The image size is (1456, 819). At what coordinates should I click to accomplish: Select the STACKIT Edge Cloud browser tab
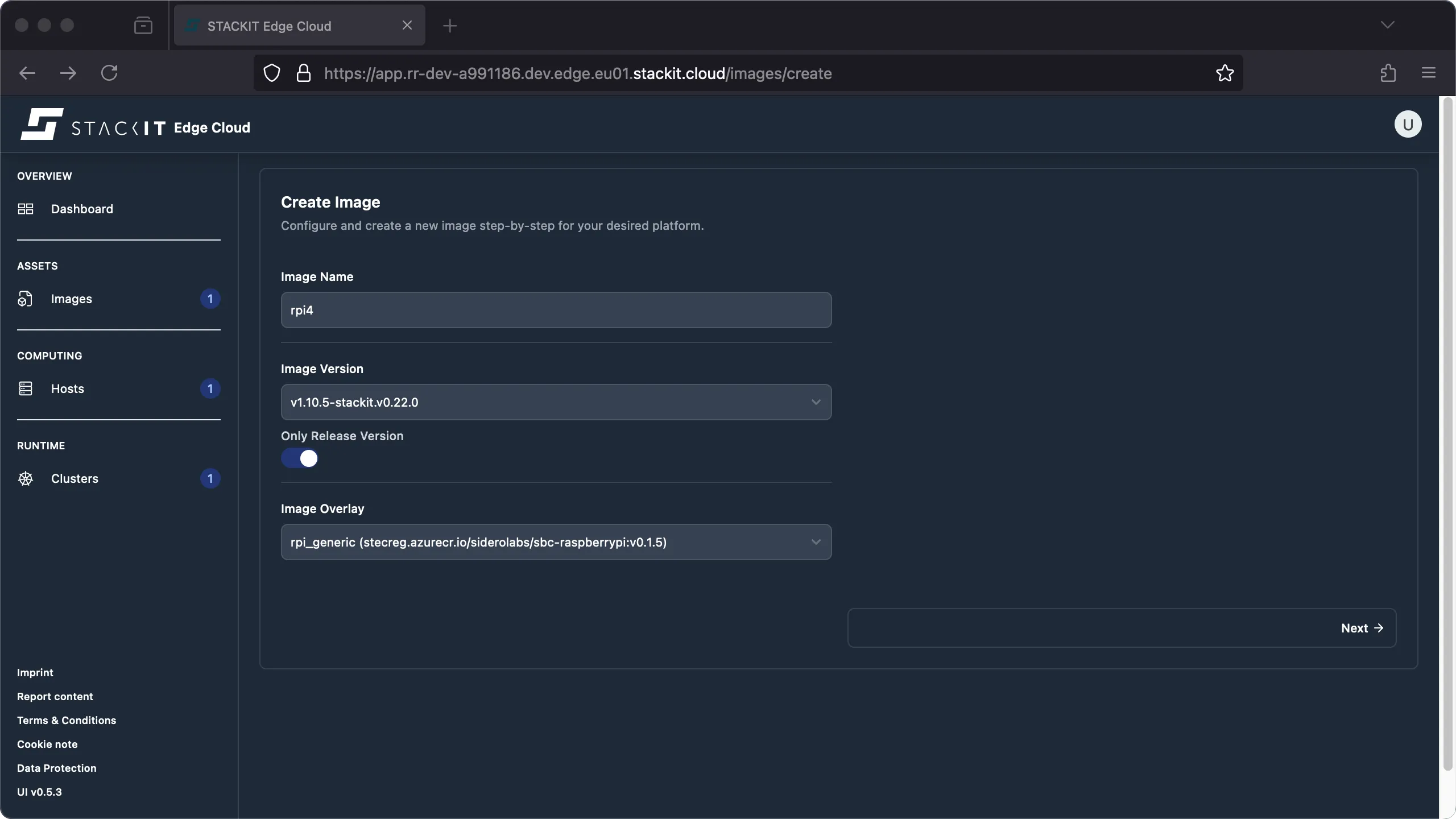pyautogui.click(x=284, y=25)
